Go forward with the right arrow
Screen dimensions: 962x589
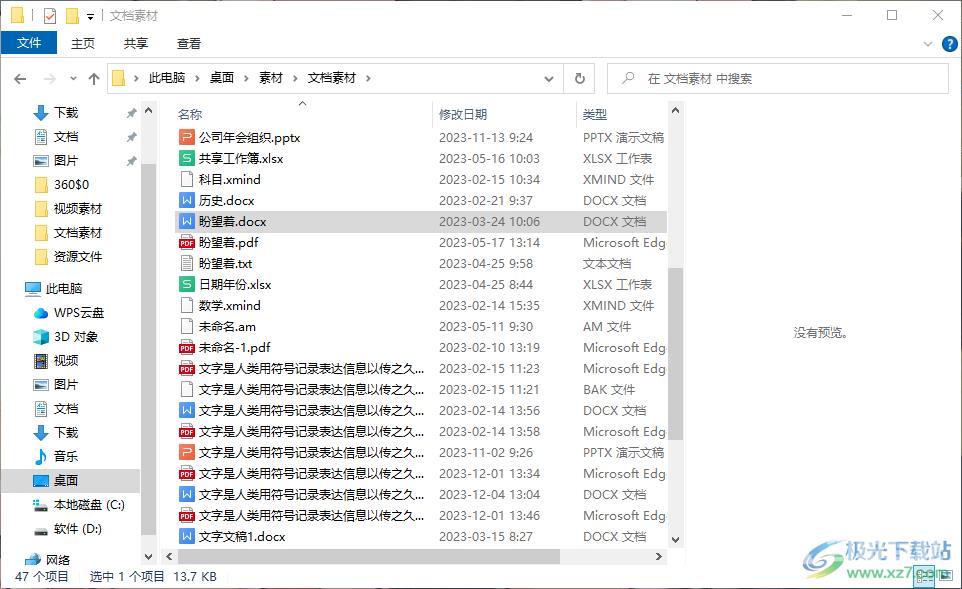click(x=50, y=79)
